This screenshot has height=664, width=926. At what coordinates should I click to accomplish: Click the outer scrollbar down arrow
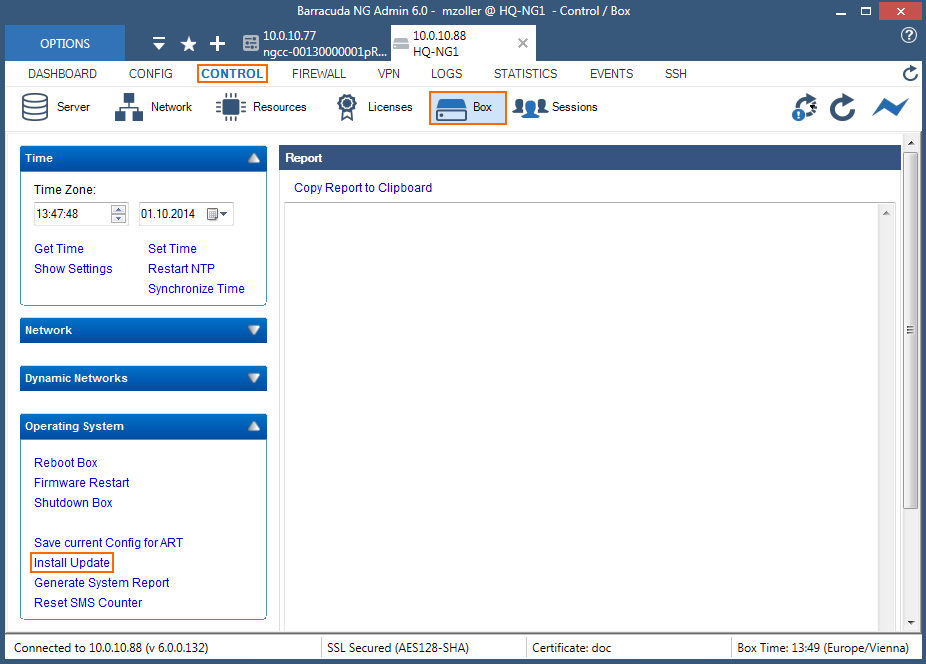click(x=911, y=623)
